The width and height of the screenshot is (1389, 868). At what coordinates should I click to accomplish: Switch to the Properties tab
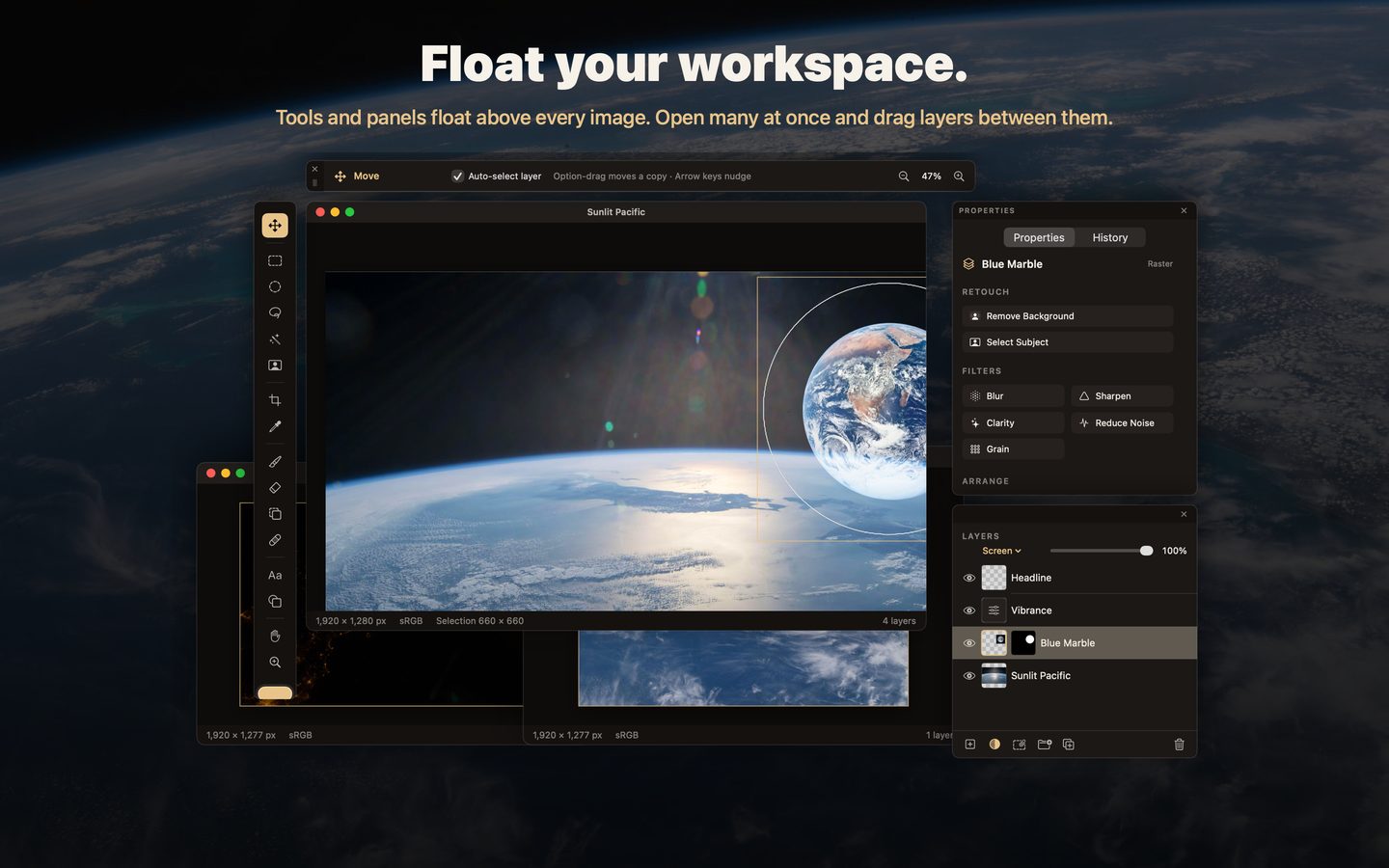click(1039, 237)
